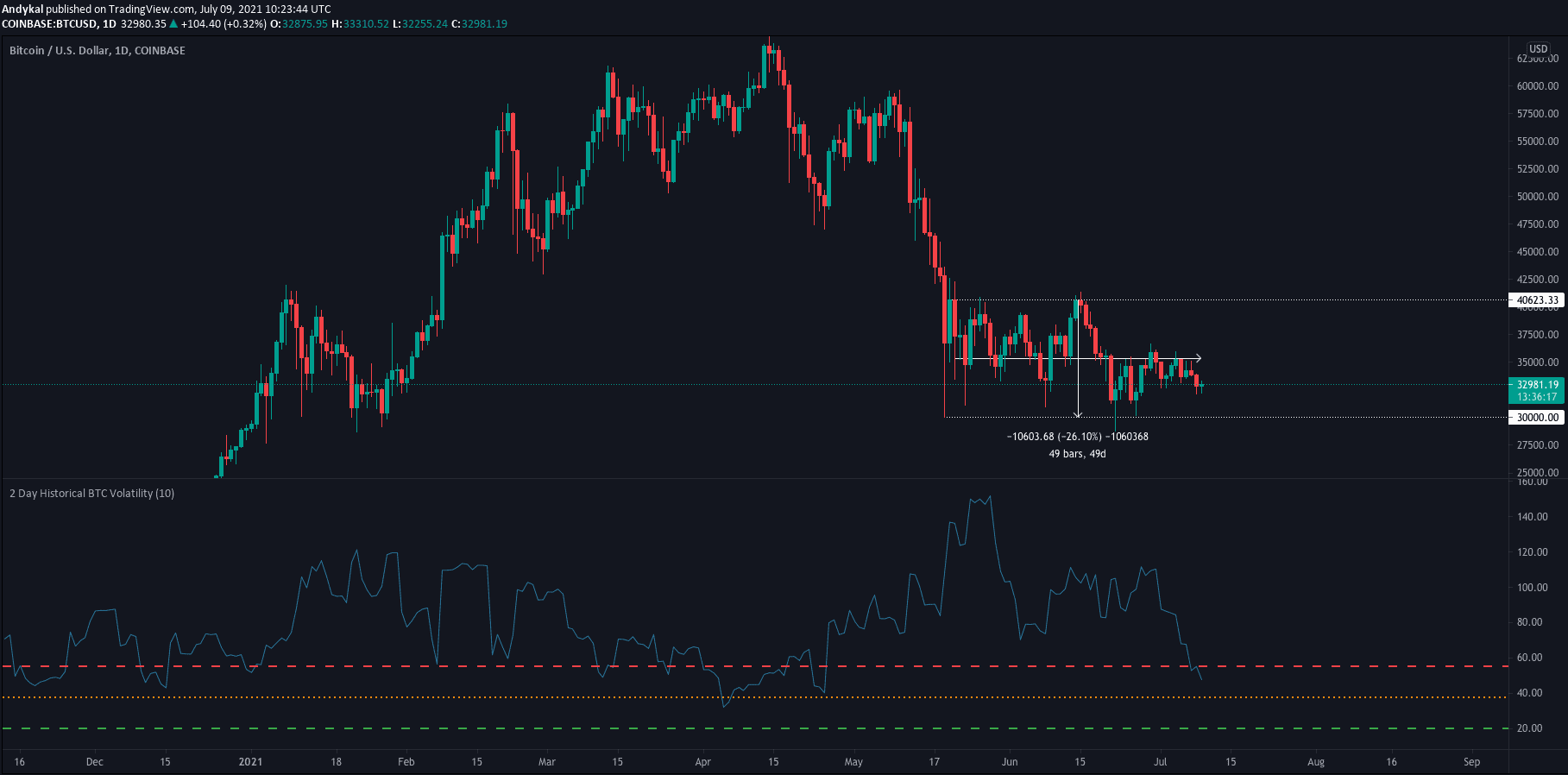Click the right arrowhead of horizontal date range

pos(1198,358)
